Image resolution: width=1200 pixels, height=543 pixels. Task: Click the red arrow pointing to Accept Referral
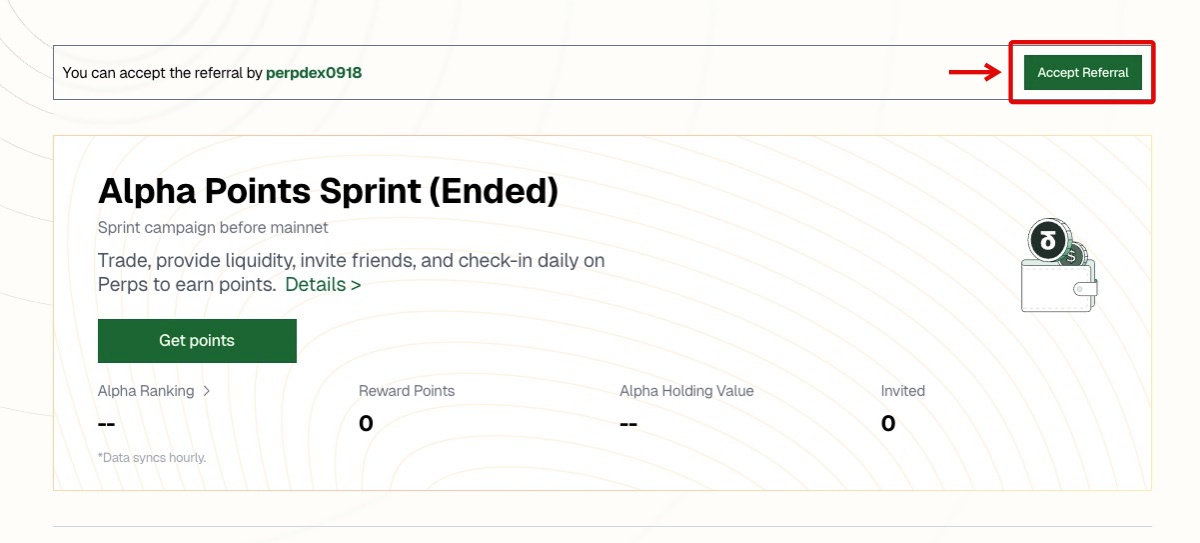(974, 71)
